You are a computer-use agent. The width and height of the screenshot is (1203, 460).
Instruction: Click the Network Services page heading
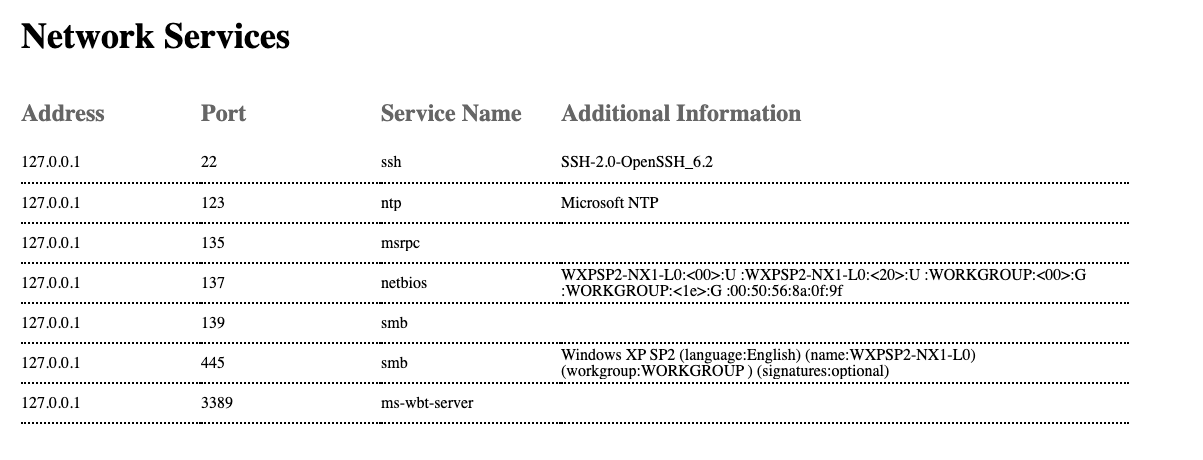point(155,37)
